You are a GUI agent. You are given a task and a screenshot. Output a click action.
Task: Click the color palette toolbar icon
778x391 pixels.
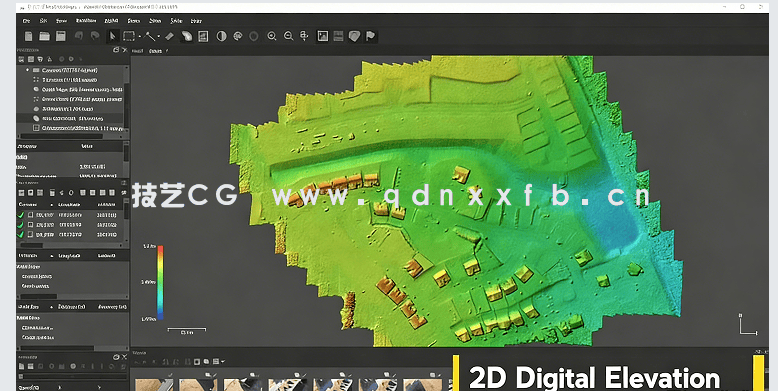coord(238,36)
